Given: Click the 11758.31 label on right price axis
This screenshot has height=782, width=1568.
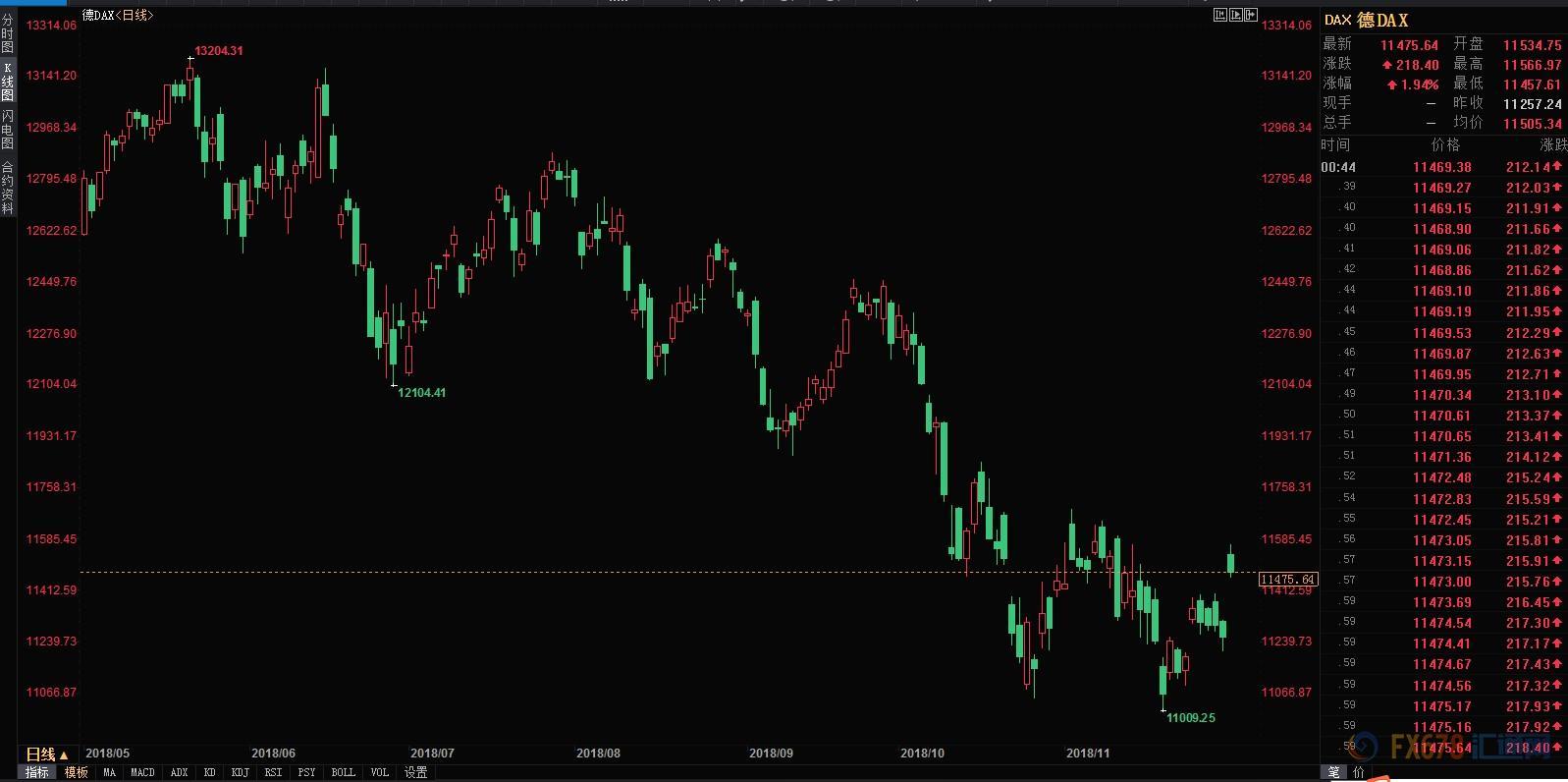Looking at the screenshot, I should coord(1286,487).
